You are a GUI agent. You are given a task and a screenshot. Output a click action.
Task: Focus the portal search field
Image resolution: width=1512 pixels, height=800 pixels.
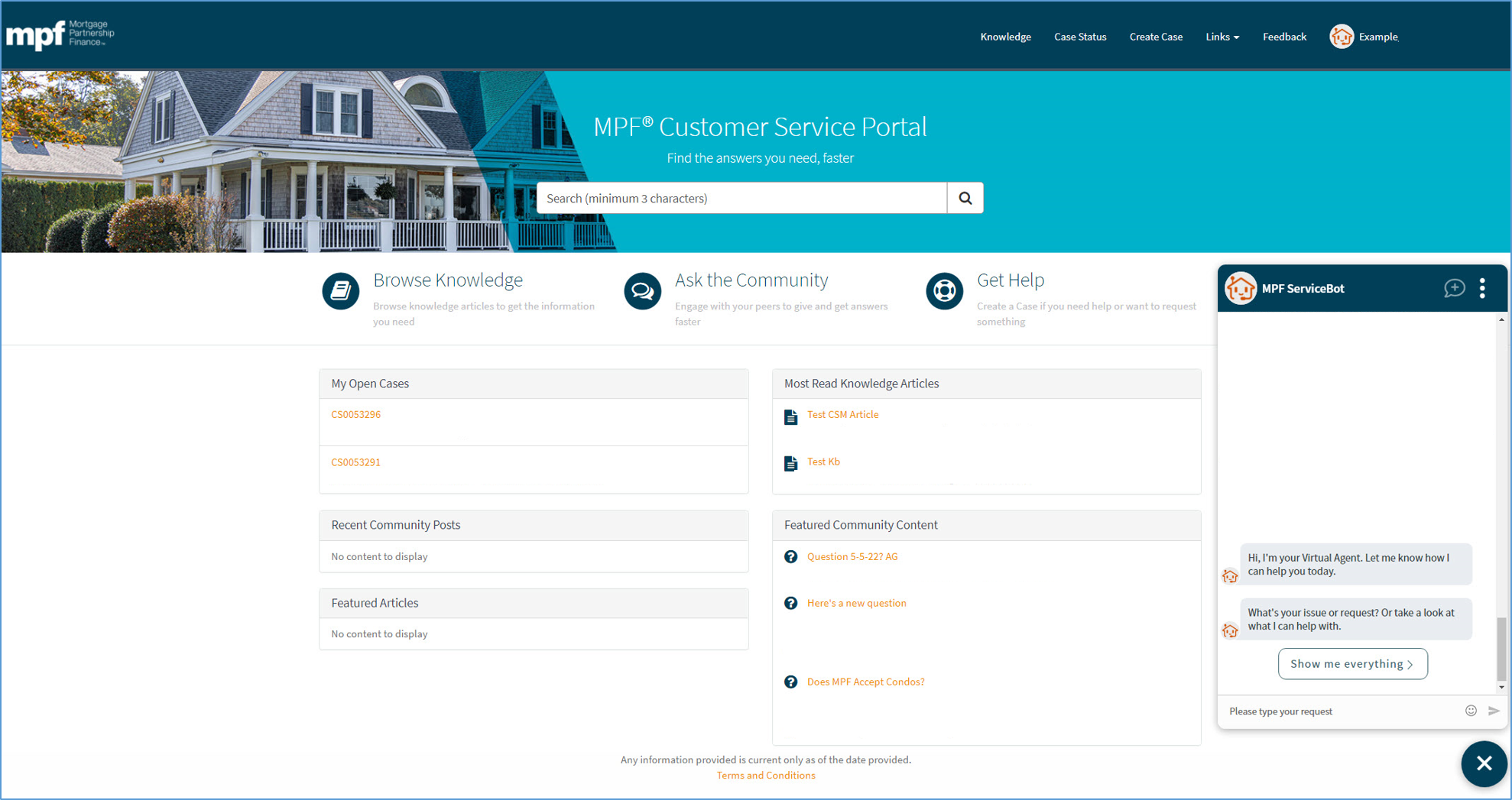tap(741, 198)
